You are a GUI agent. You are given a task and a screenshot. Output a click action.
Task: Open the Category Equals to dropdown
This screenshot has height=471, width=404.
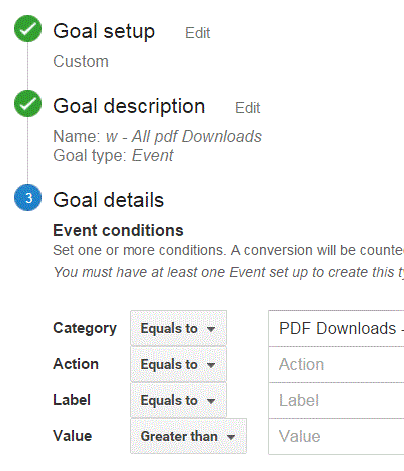point(178,328)
